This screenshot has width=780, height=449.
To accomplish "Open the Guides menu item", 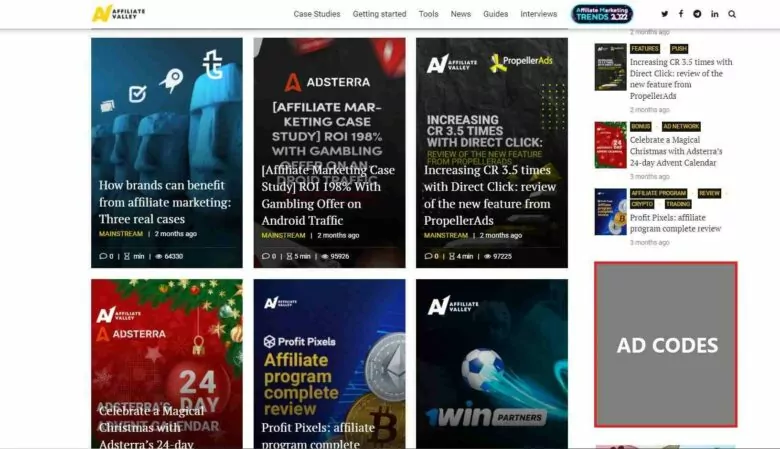I will pos(495,14).
